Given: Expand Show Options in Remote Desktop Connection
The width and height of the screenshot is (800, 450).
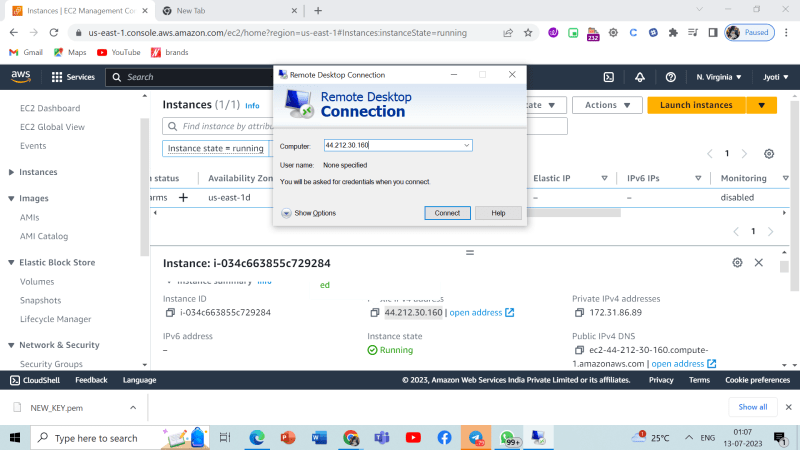Looking at the screenshot, I should coord(309,213).
